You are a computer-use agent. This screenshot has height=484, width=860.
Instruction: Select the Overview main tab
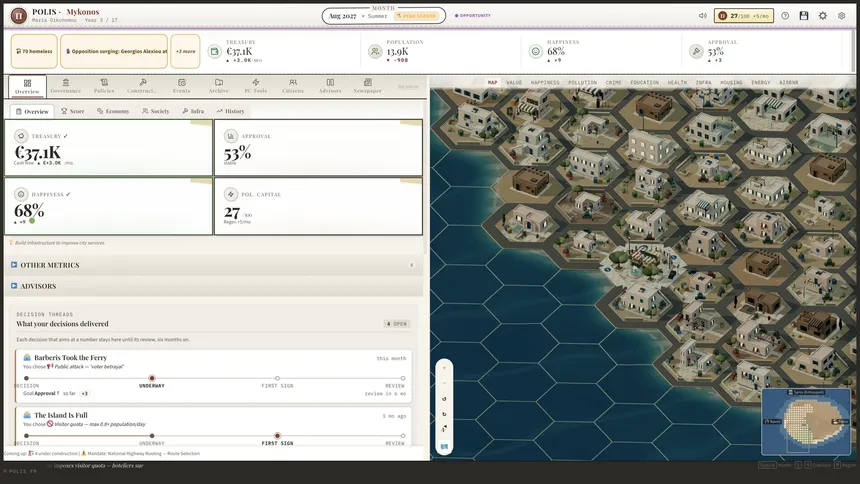click(x=27, y=86)
